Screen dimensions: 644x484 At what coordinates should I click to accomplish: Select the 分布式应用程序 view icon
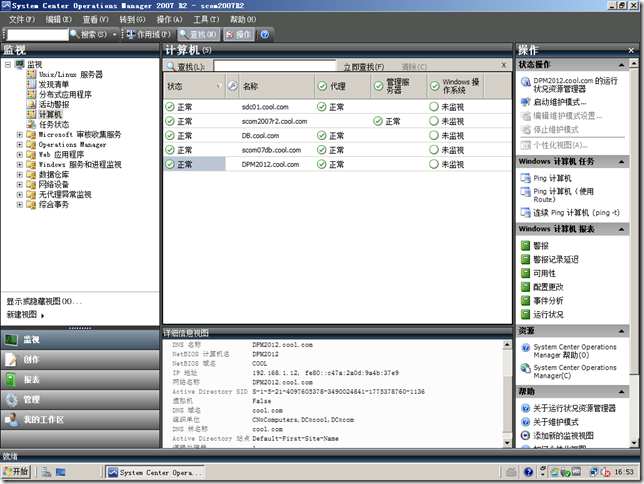pos(31,94)
